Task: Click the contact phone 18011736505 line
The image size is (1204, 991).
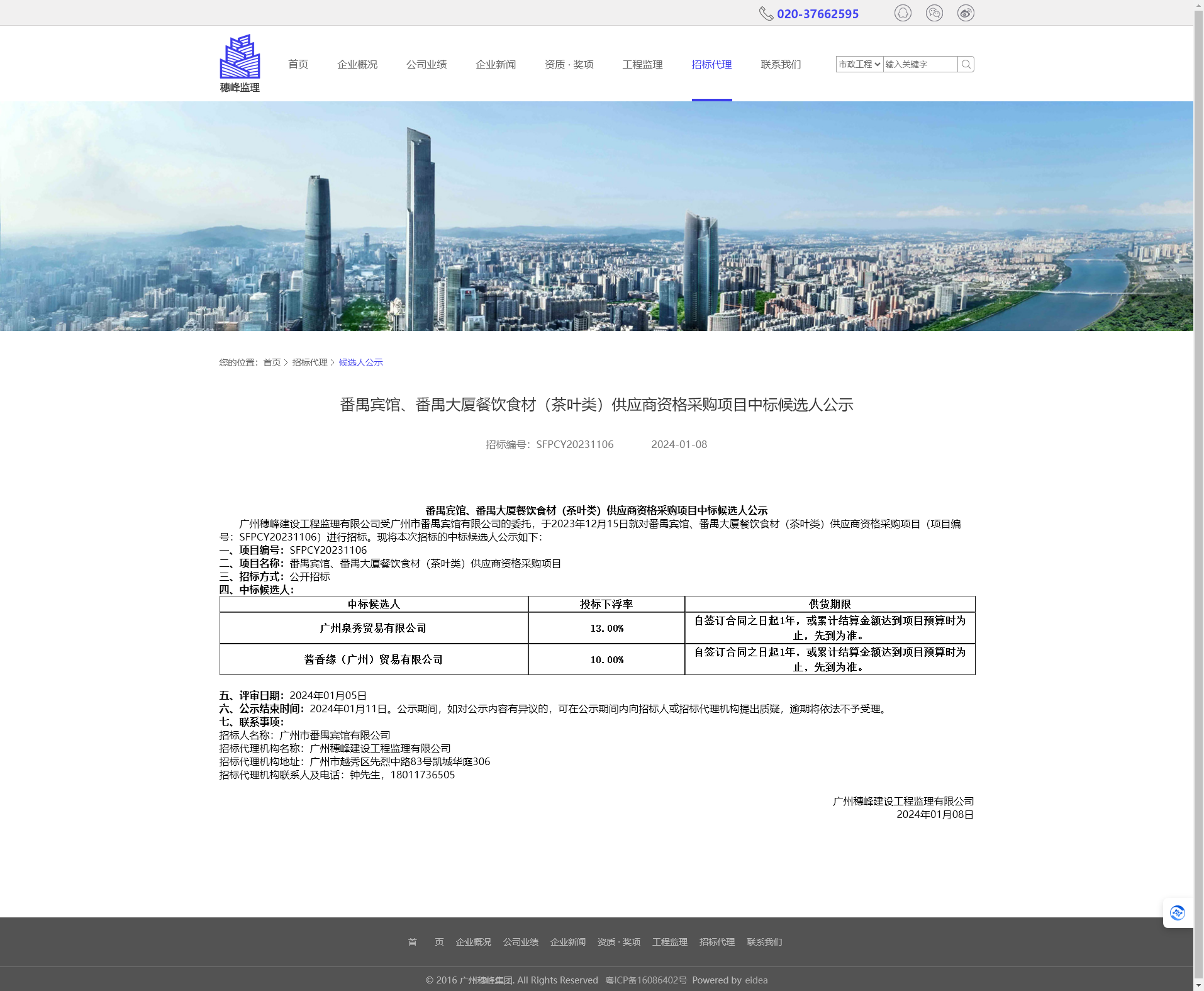Action: point(337,775)
